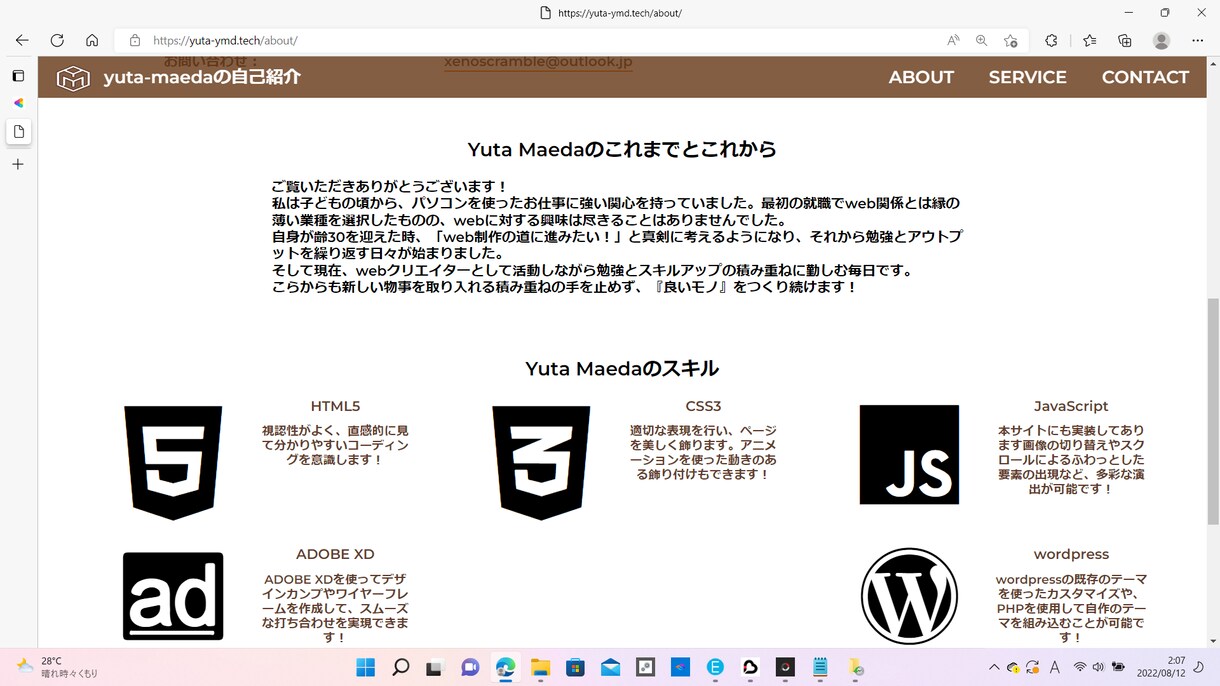
Task: Start Read Aloud from the address bar
Action: pos(953,41)
